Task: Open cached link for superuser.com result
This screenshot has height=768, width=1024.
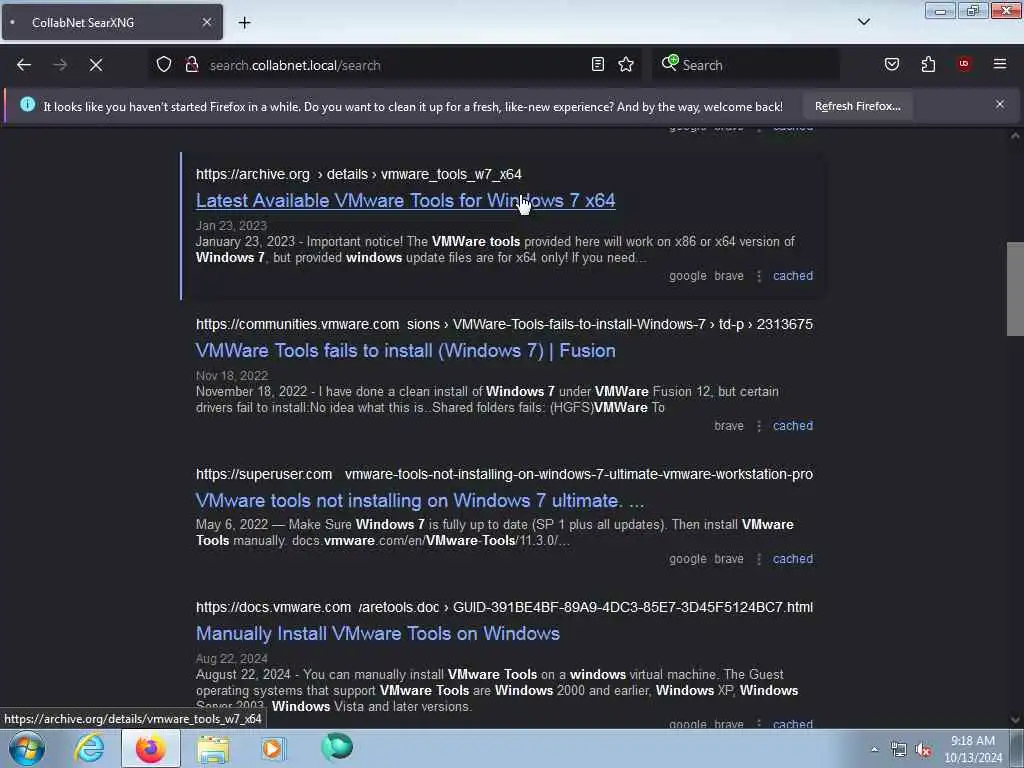Action: coord(793,559)
